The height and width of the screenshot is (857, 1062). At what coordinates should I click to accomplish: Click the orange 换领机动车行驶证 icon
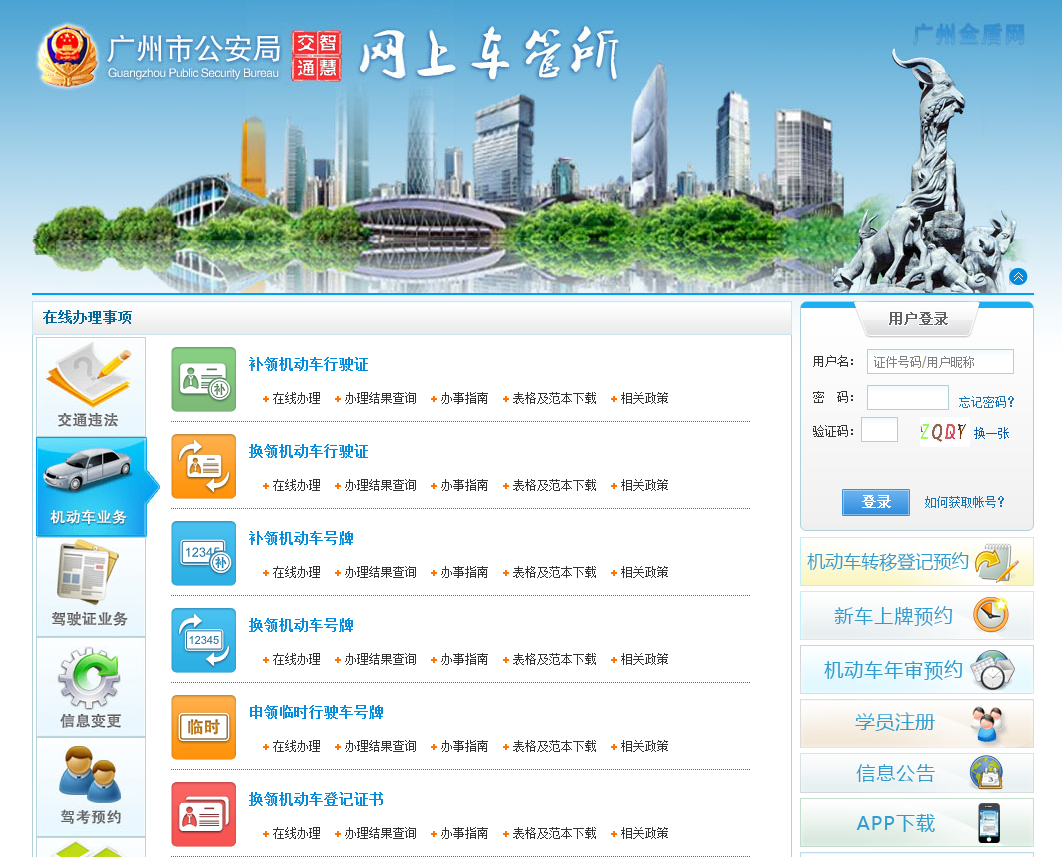203,466
